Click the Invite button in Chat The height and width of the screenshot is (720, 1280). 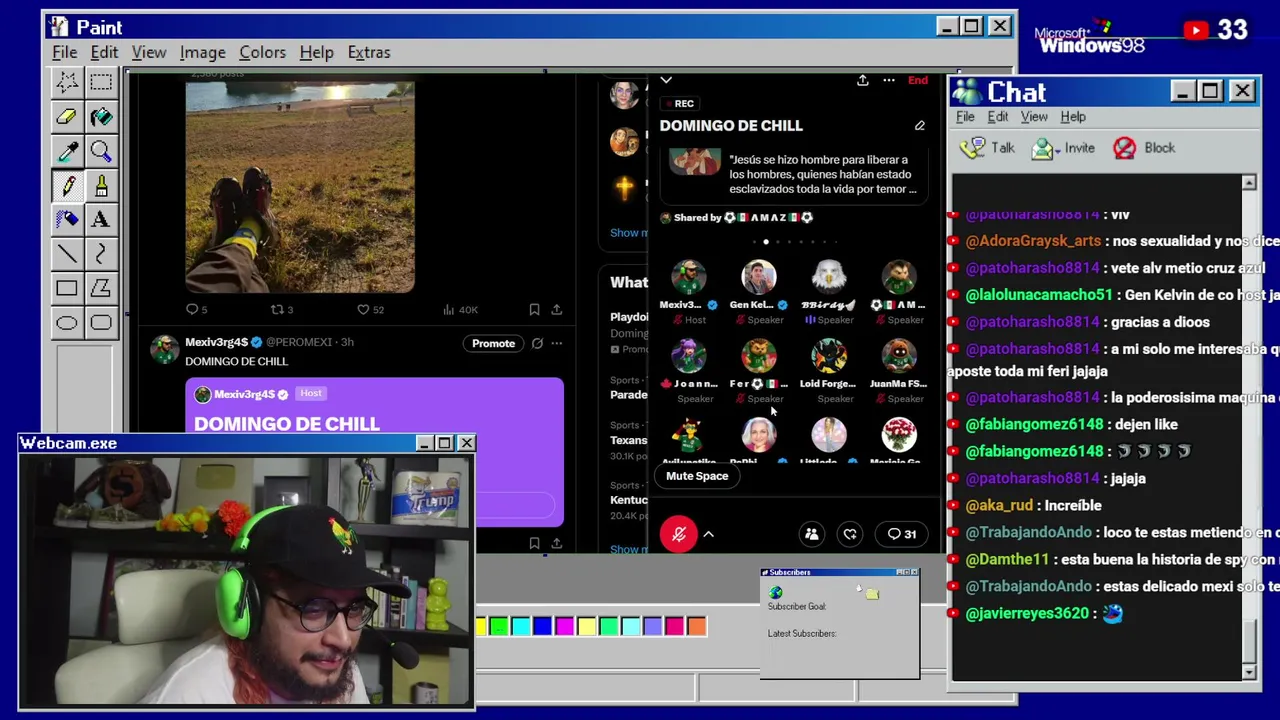click(x=1063, y=148)
